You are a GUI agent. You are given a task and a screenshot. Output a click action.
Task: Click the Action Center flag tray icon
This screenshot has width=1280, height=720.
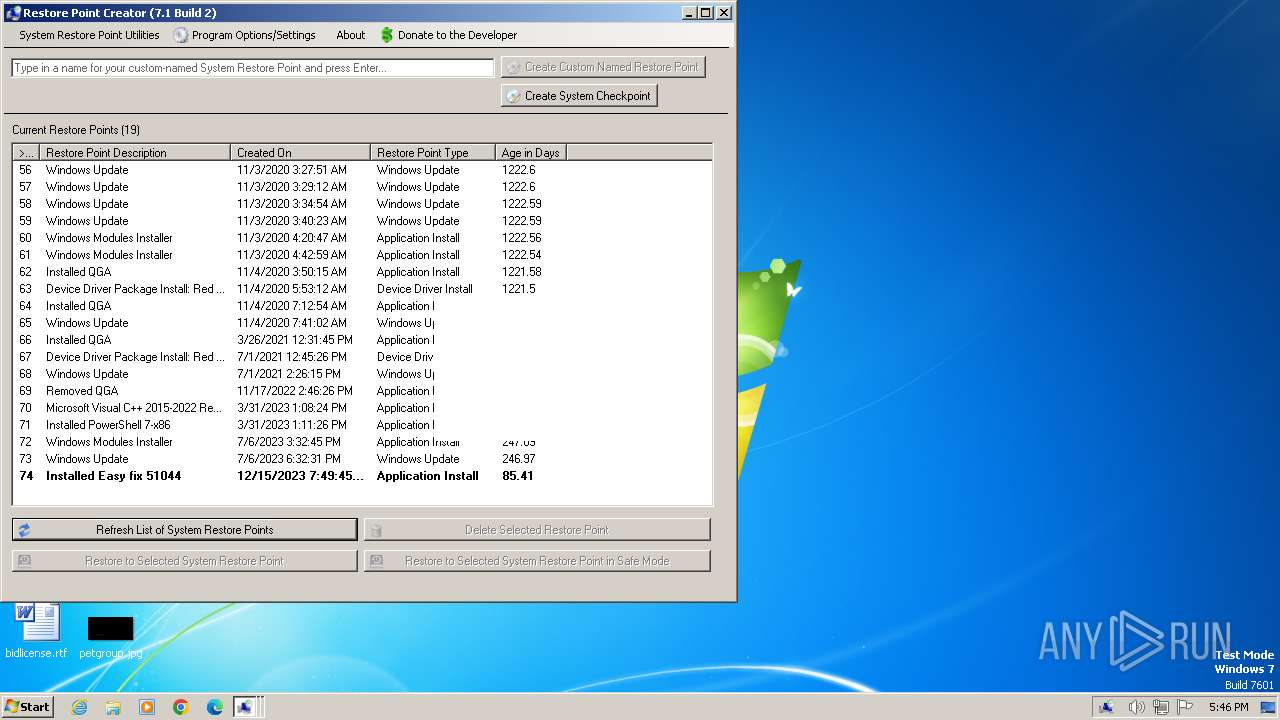point(1183,707)
